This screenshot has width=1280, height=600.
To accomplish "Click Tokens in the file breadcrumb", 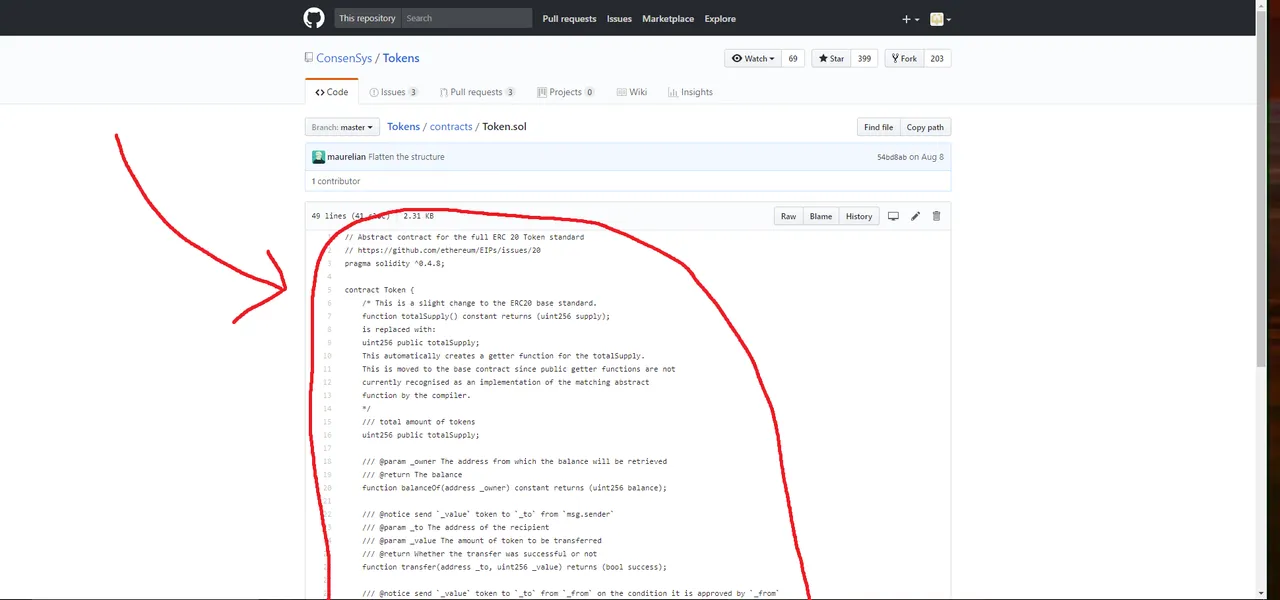I will 404,127.
